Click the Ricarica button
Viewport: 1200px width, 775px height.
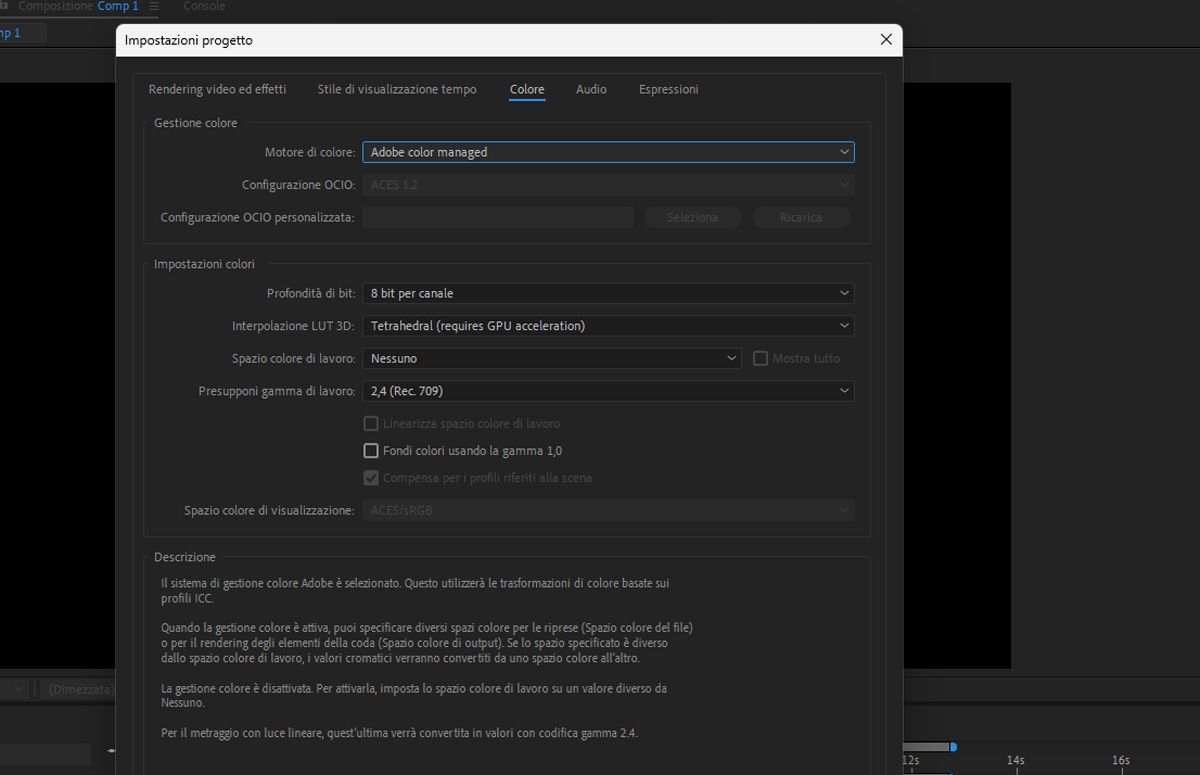(x=801, y=217)
